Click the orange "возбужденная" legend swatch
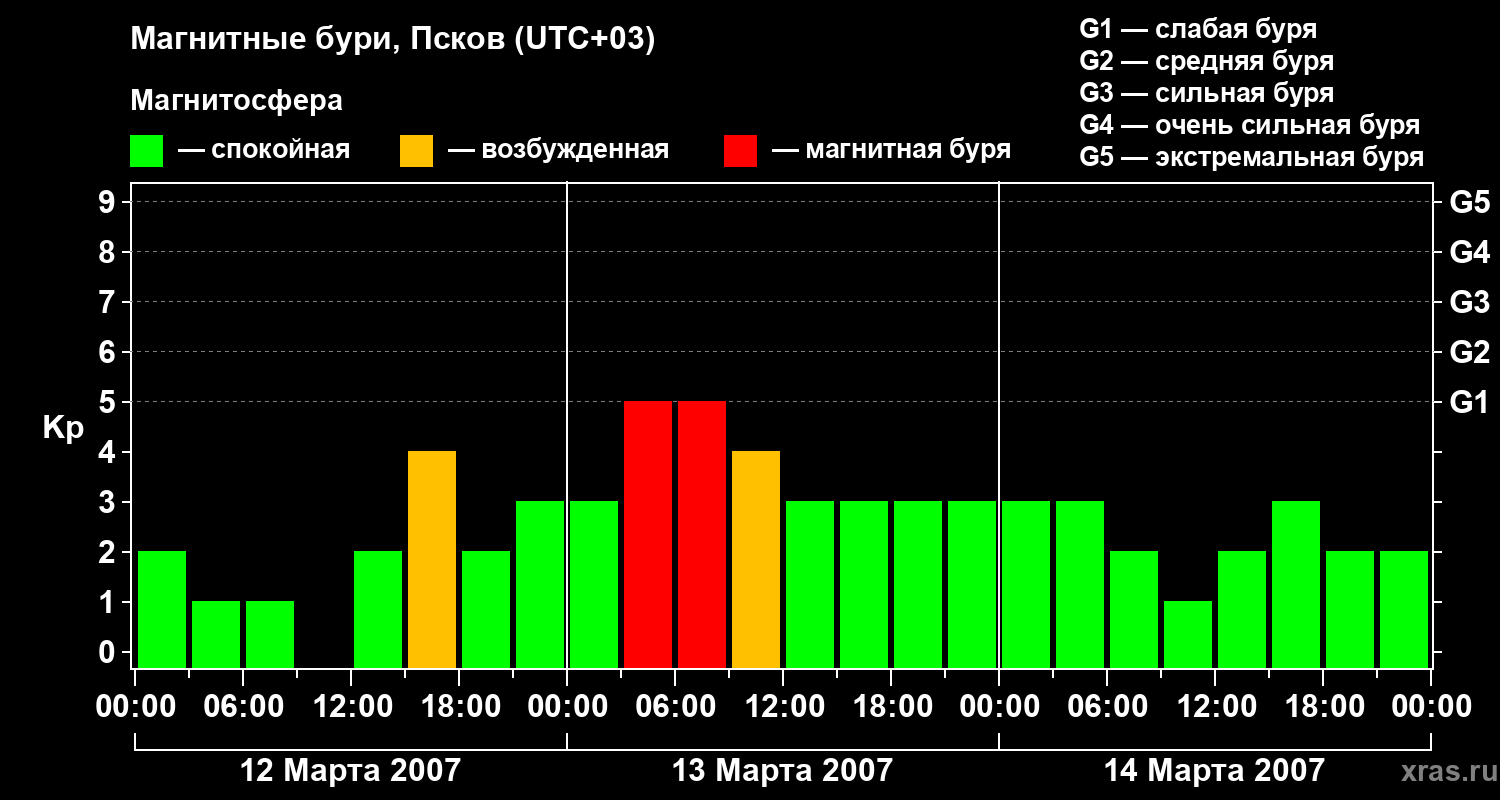The image size is (1500, 800). 416,150
